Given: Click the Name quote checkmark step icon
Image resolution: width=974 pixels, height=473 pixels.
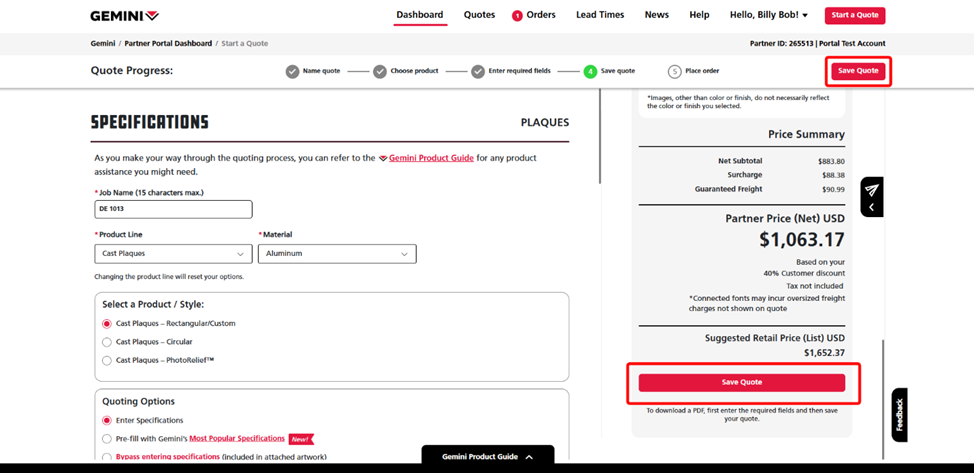Looking at the screenshot, I should point(292,72).
